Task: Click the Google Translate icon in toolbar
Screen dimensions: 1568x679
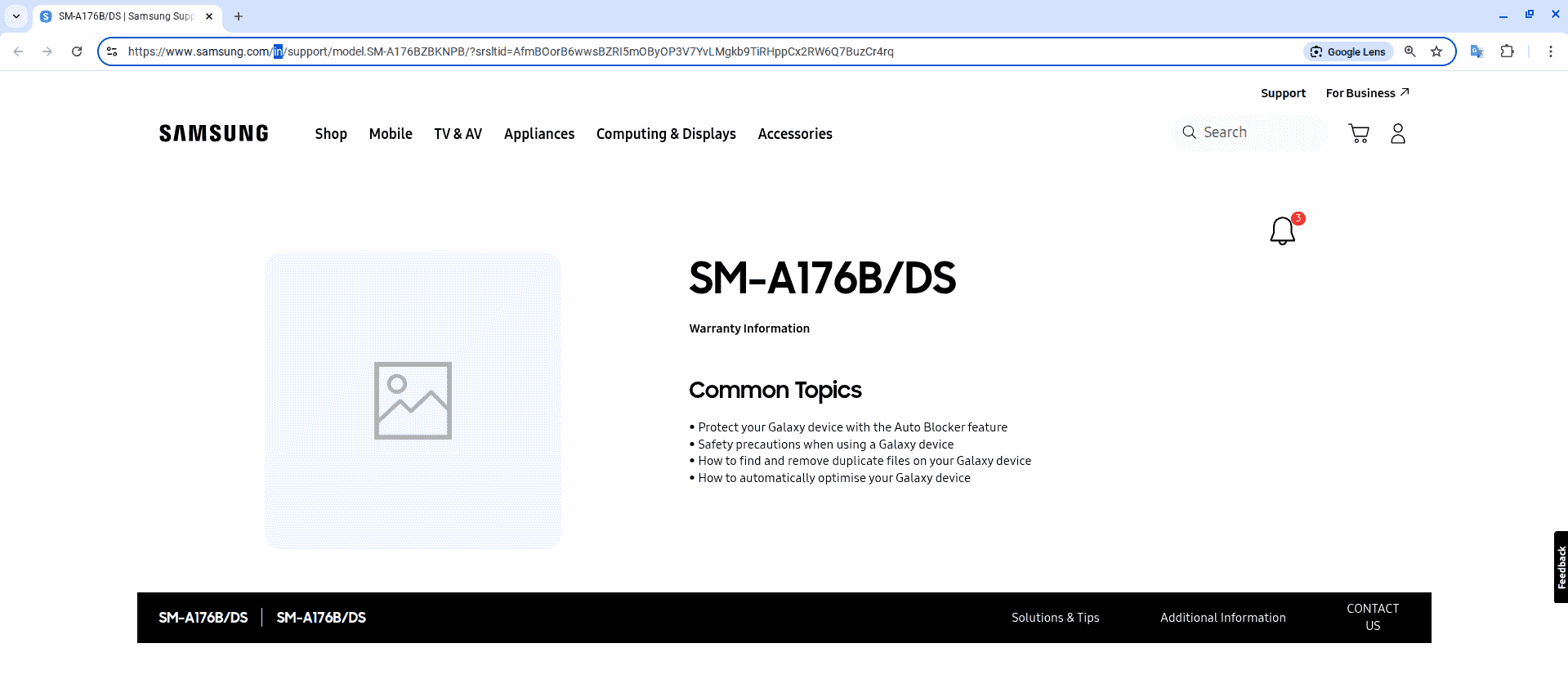Action: [x=1476, y=51]
